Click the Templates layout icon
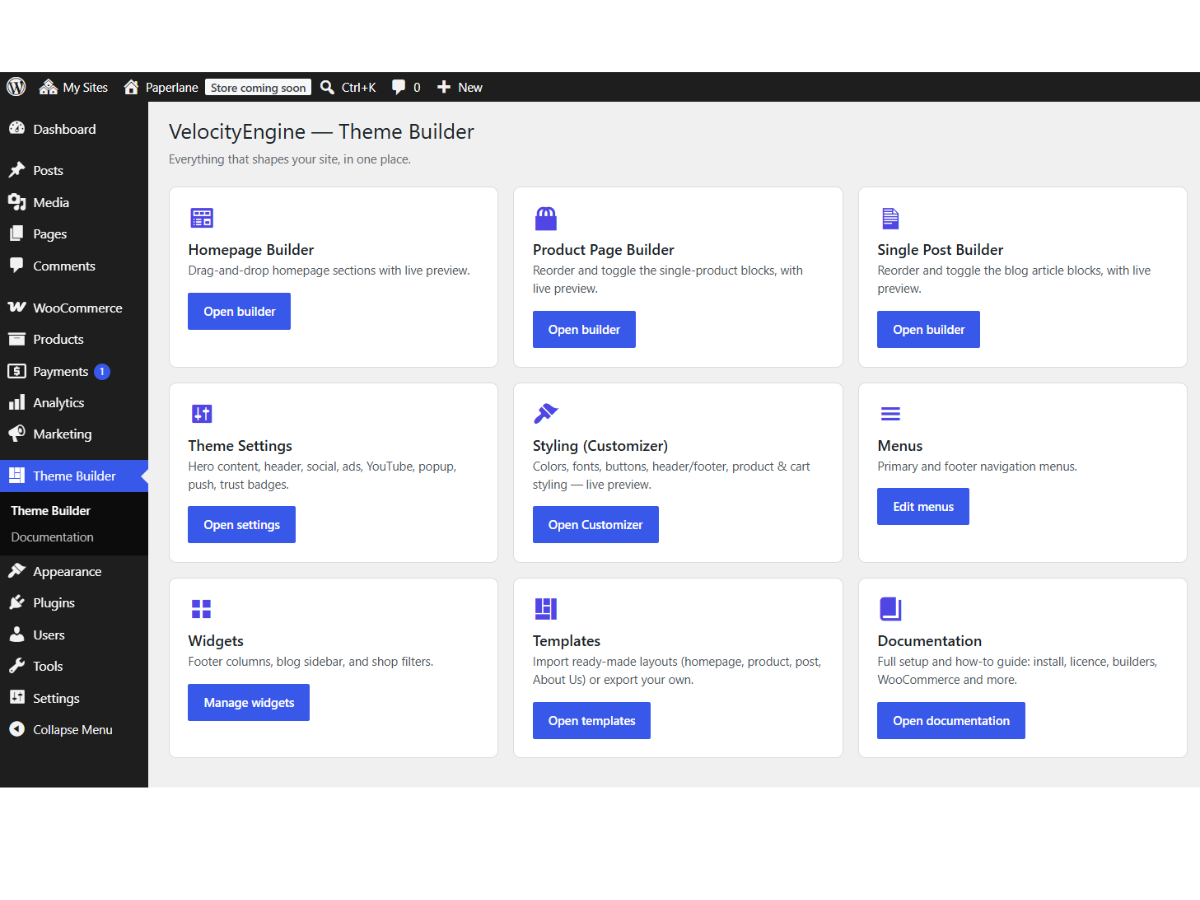1200x900 pixels. click(x=546, y=608)
